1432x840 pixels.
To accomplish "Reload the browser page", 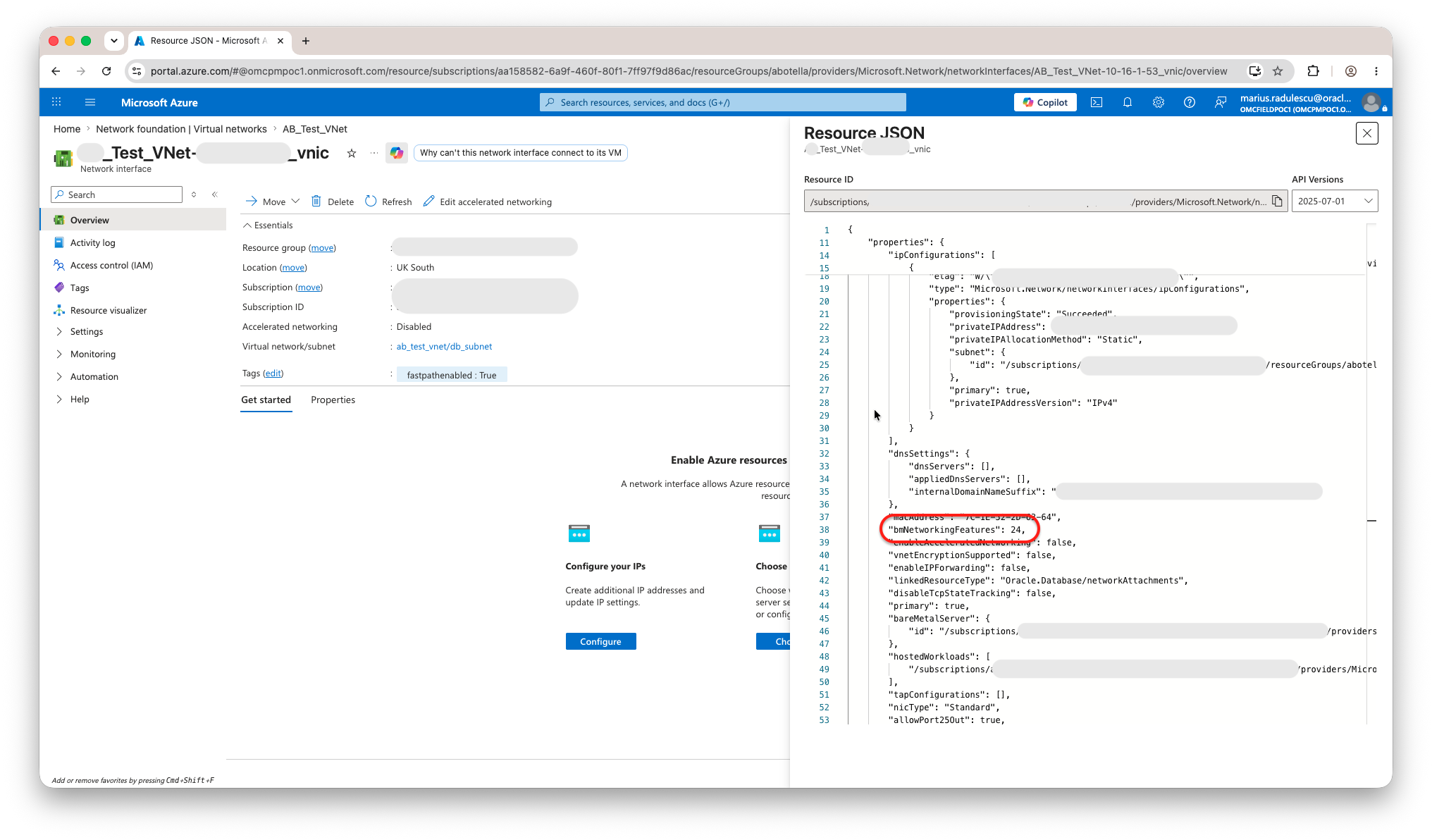I will [106, 71].
